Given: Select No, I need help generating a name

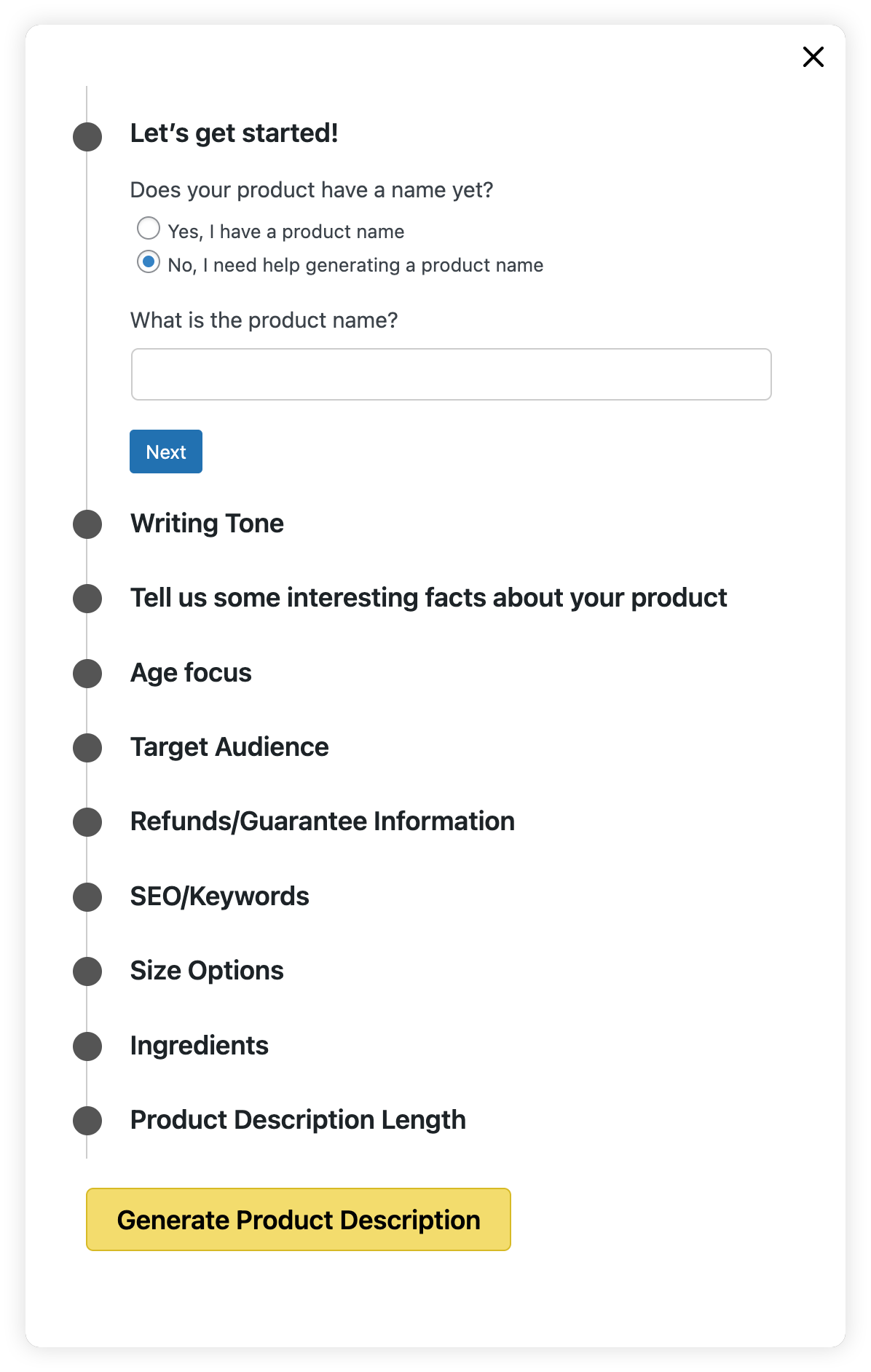Looking at the screenshot, I should [149, 262].
